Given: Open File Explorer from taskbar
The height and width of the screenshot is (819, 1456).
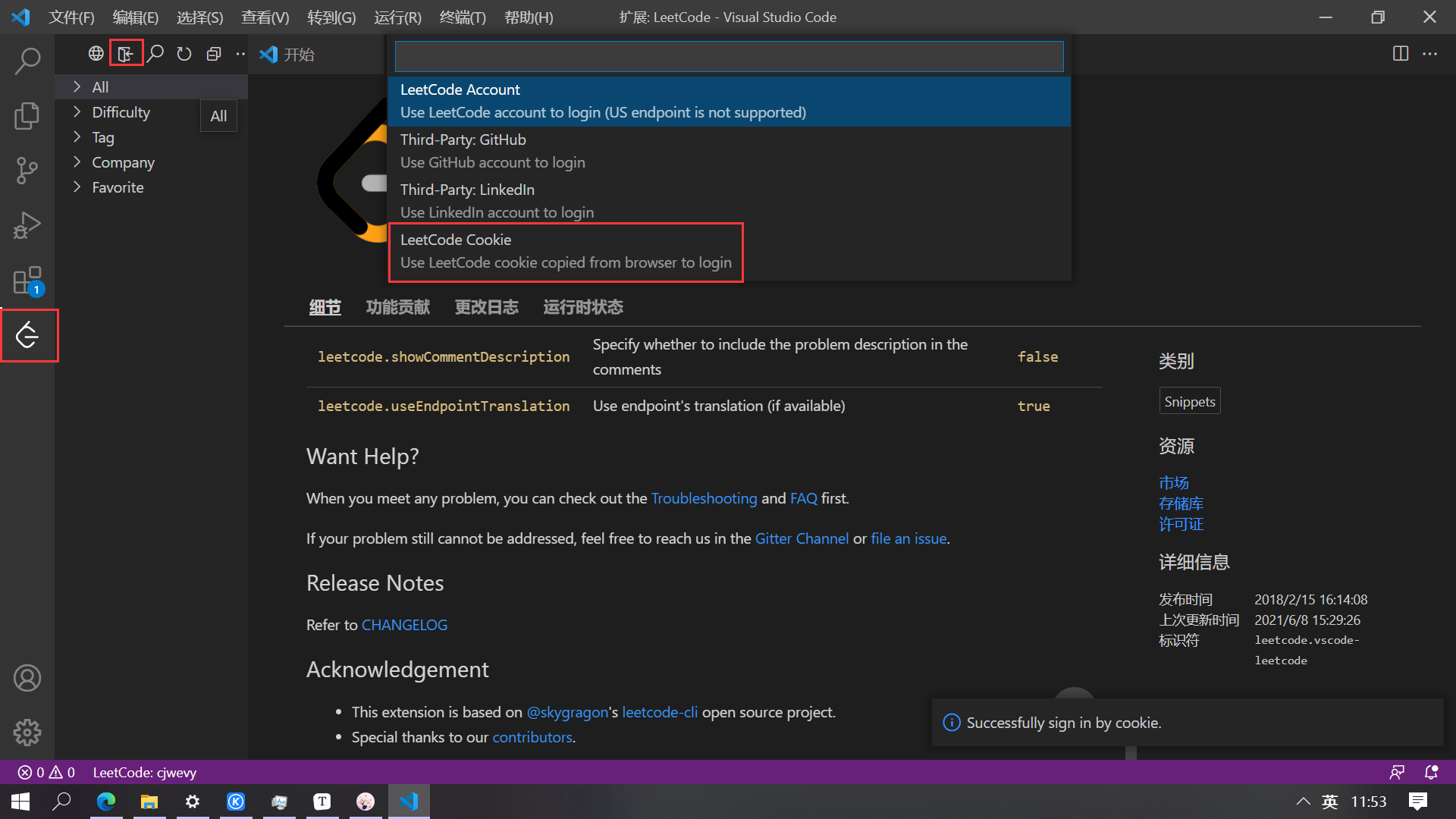Looking at the screenshot, I should pos(149,802).
